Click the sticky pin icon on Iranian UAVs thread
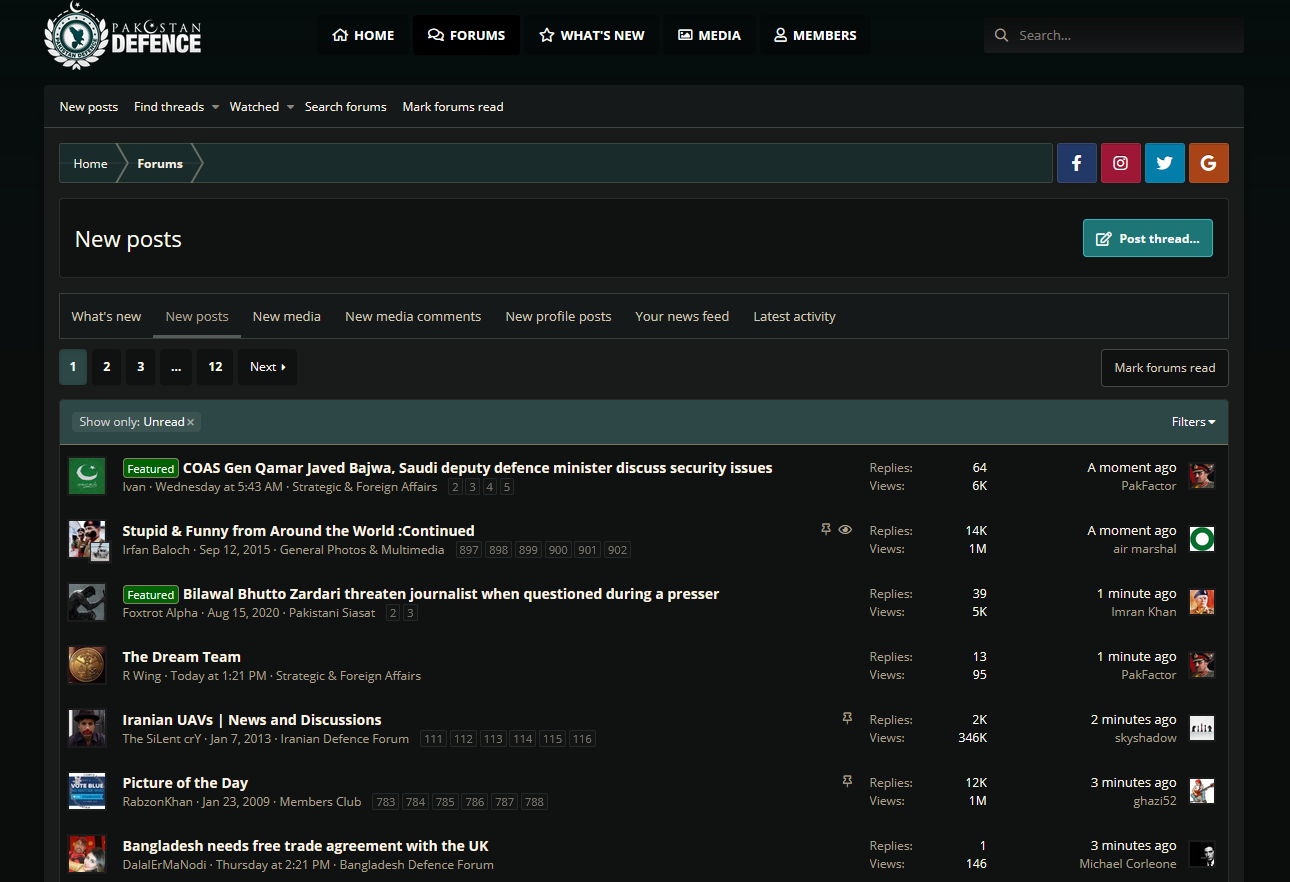This screenshot has width=1290, height=882. [x=847, y=719]
